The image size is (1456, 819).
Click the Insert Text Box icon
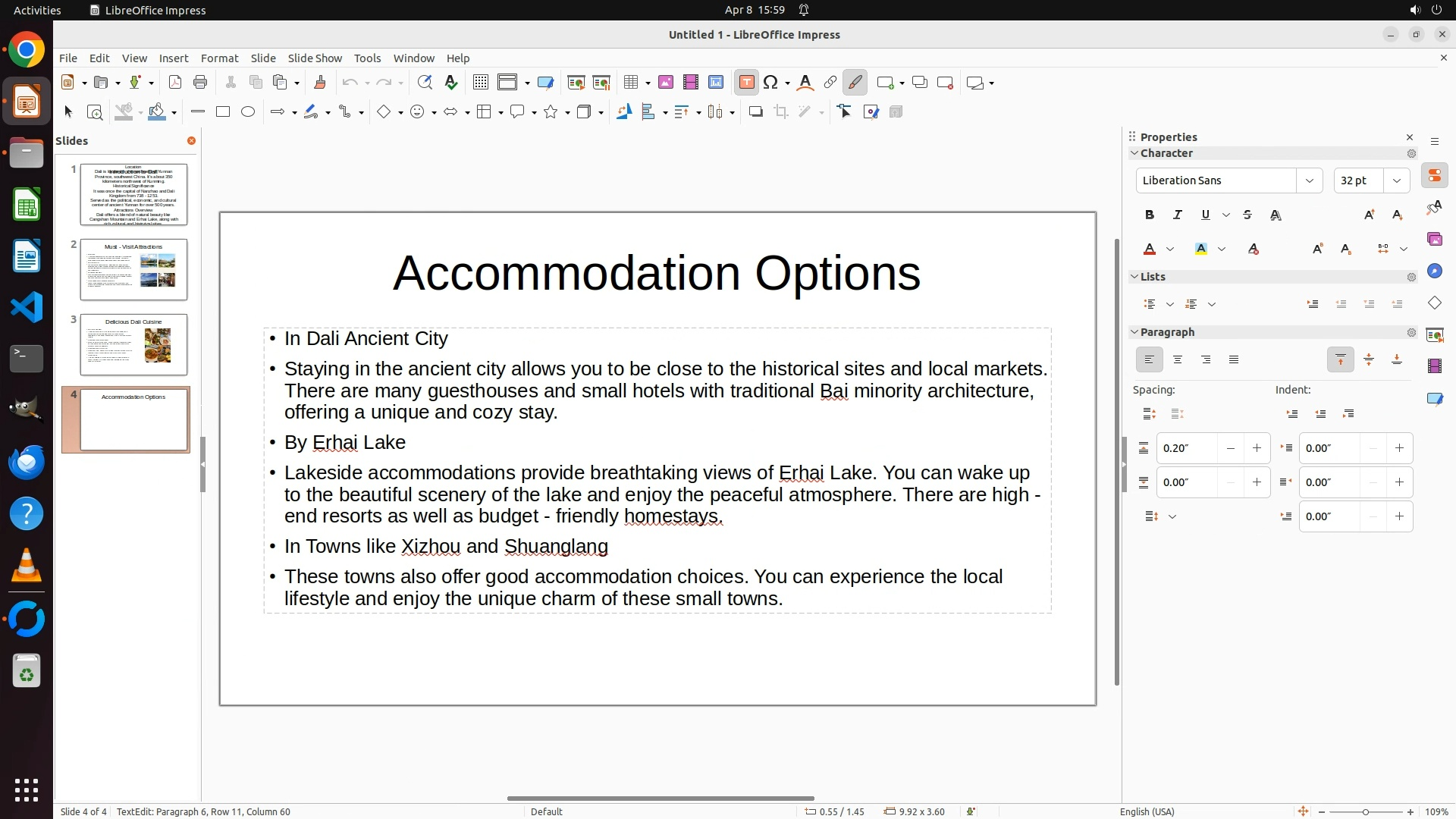[x=746, y=83]
